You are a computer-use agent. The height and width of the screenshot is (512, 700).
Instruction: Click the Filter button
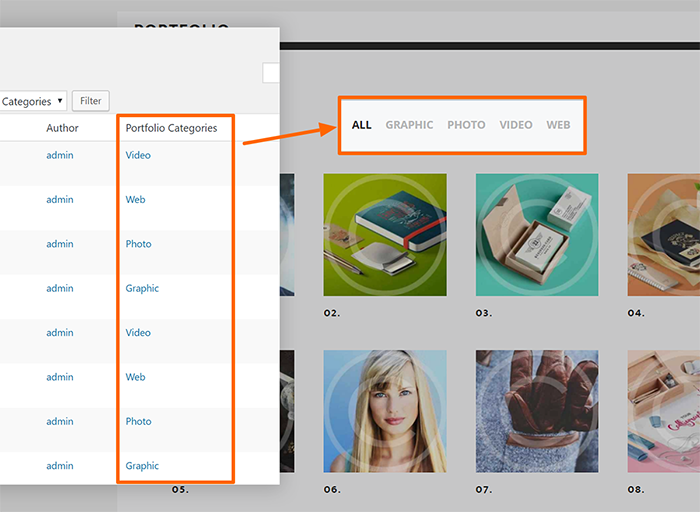(91, 101)
